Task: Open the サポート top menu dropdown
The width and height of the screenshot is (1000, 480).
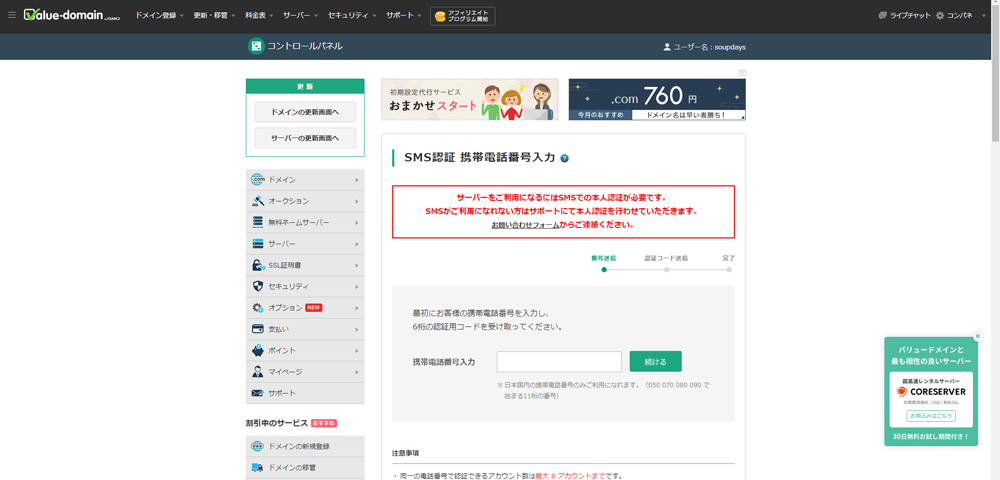Action: click(403, 15)
